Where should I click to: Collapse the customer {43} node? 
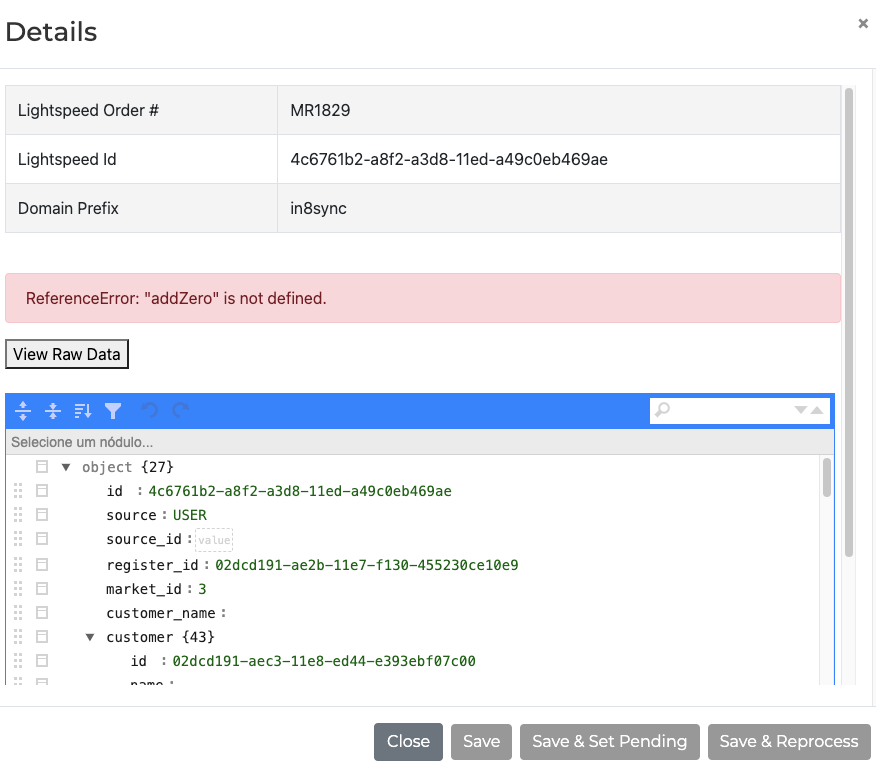tap(90, 637)
